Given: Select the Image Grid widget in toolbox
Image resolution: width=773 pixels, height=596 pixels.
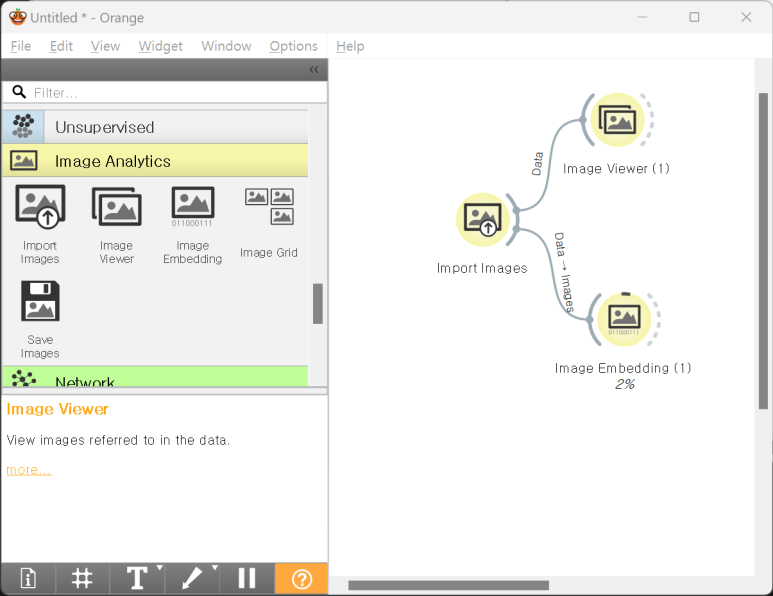Looking at the screenshot, I should [269, 222].
